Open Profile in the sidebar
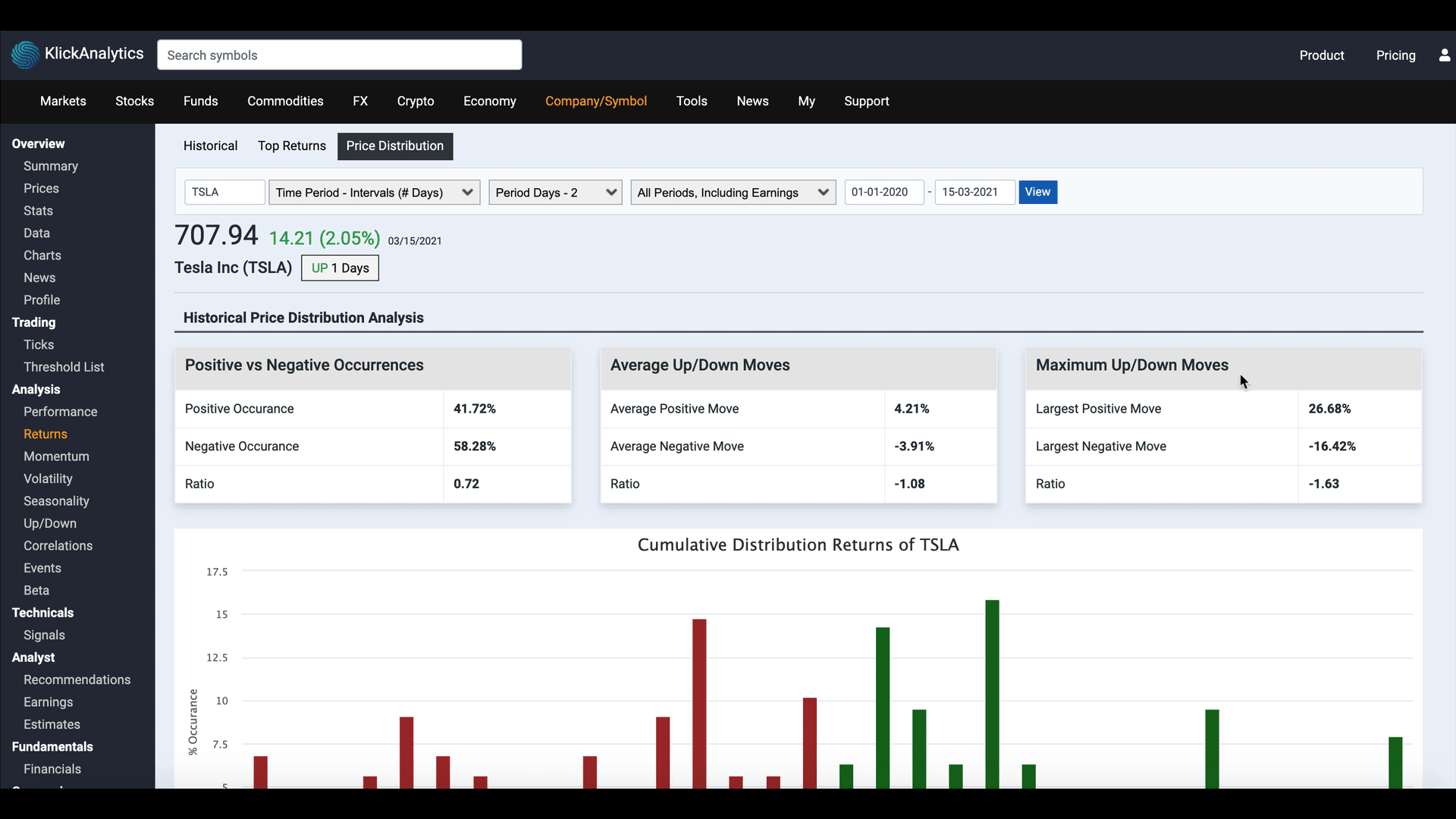 [x=42, y=300]
